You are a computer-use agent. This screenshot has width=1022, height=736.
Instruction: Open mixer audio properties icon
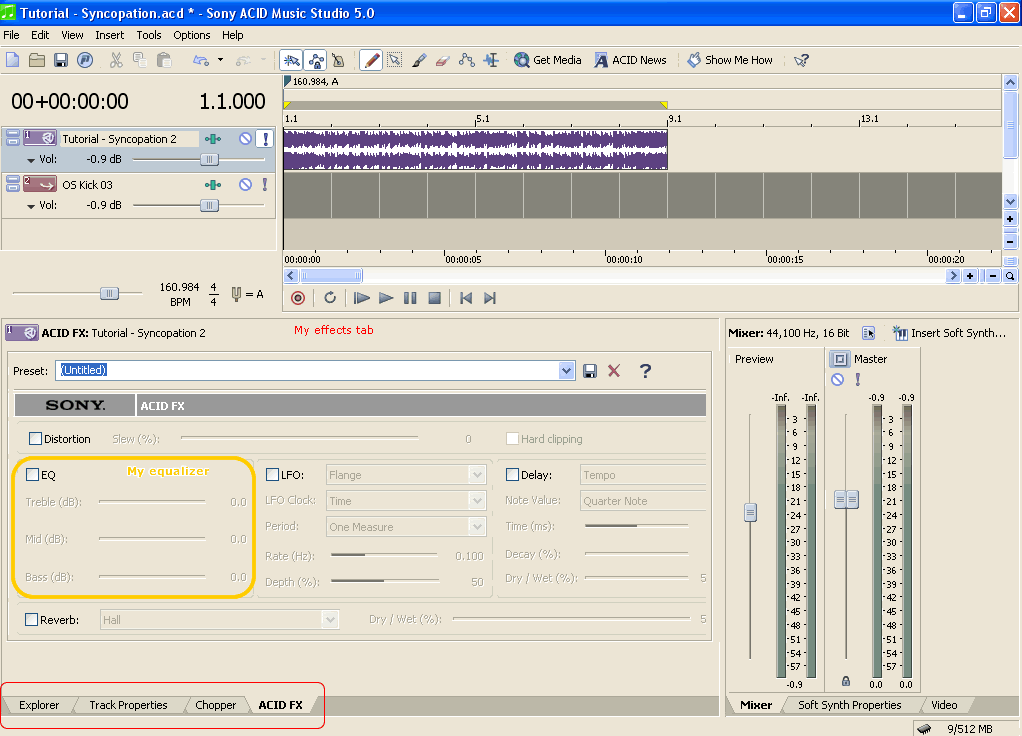869,333
